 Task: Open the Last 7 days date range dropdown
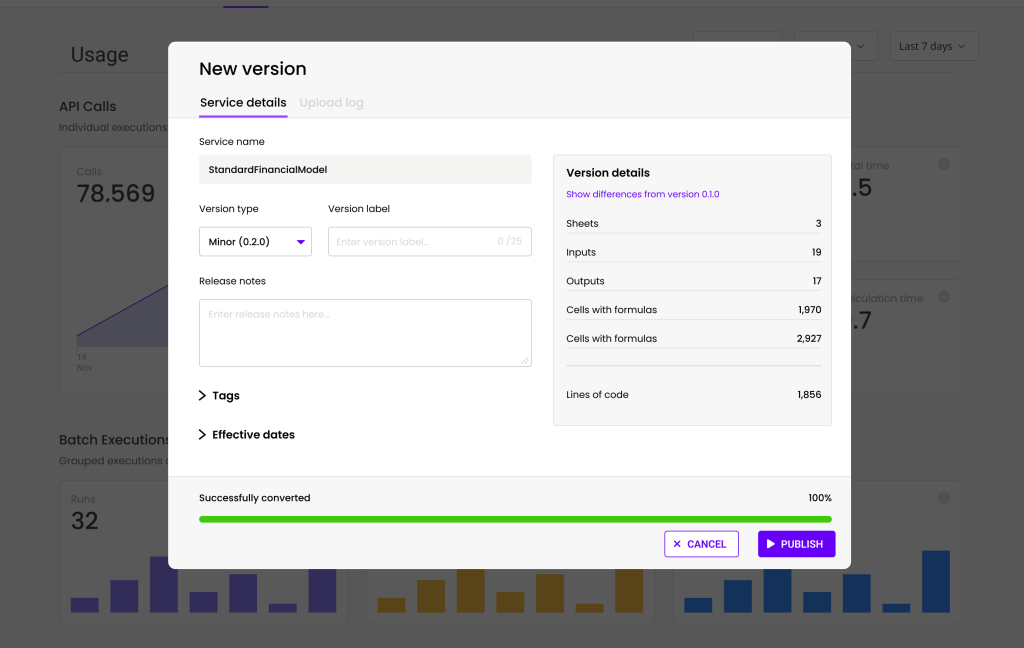point(932,45)
